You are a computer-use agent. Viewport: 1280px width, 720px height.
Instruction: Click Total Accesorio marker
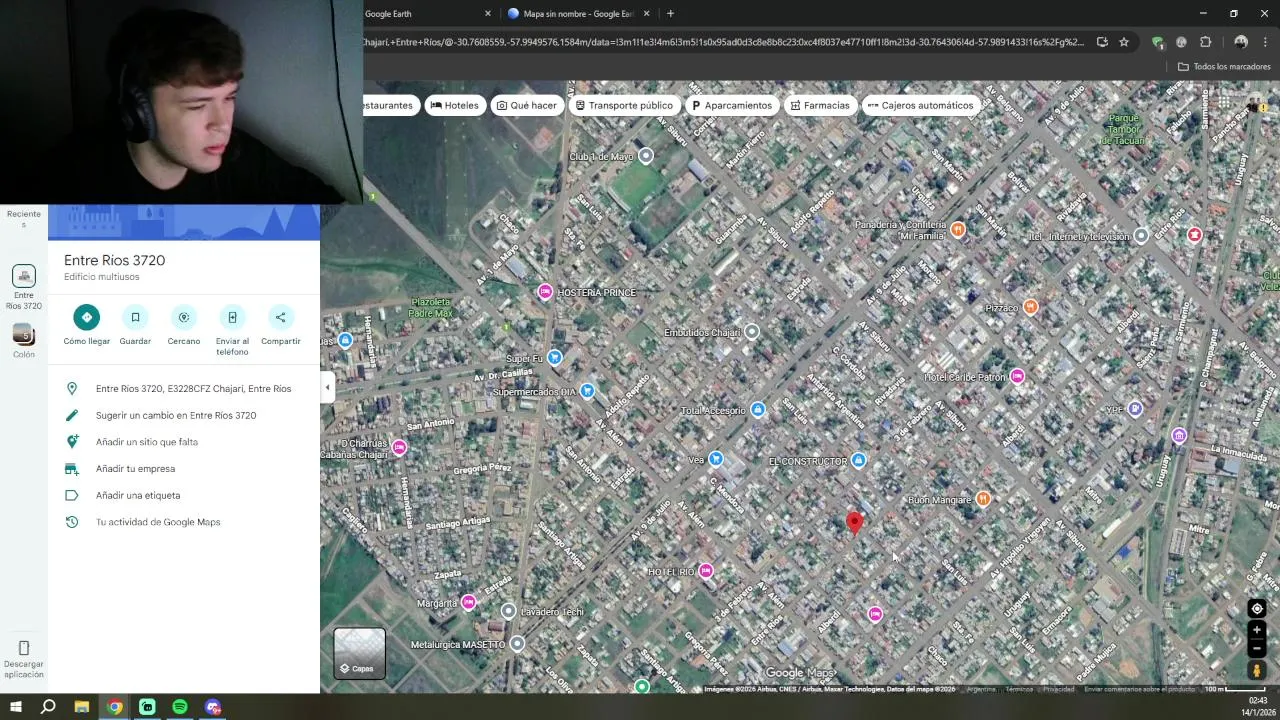point(758,410)
